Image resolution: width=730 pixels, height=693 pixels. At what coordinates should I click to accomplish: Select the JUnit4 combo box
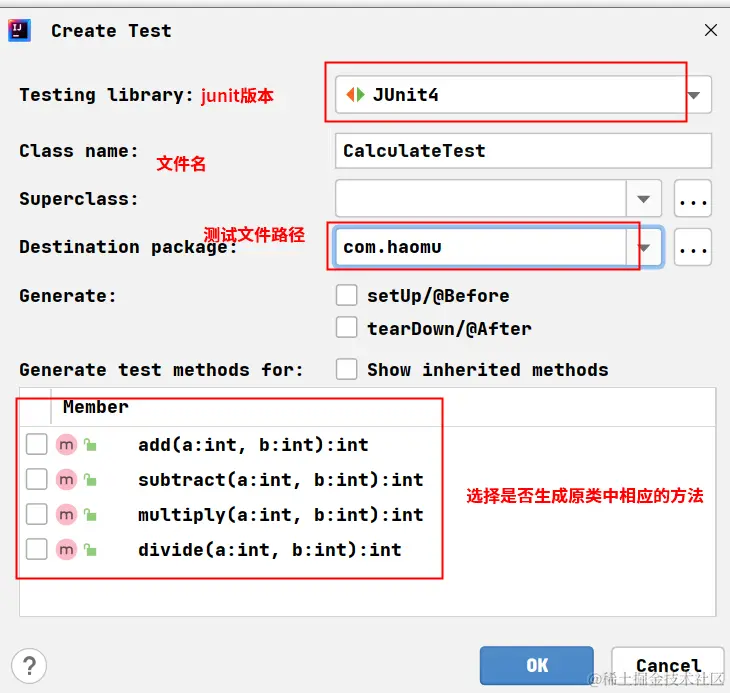(x=523, y=95)
